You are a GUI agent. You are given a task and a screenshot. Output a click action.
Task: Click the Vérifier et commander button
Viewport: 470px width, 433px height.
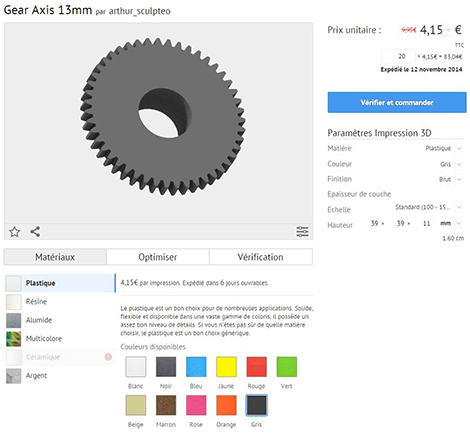[x=397, y=102]
